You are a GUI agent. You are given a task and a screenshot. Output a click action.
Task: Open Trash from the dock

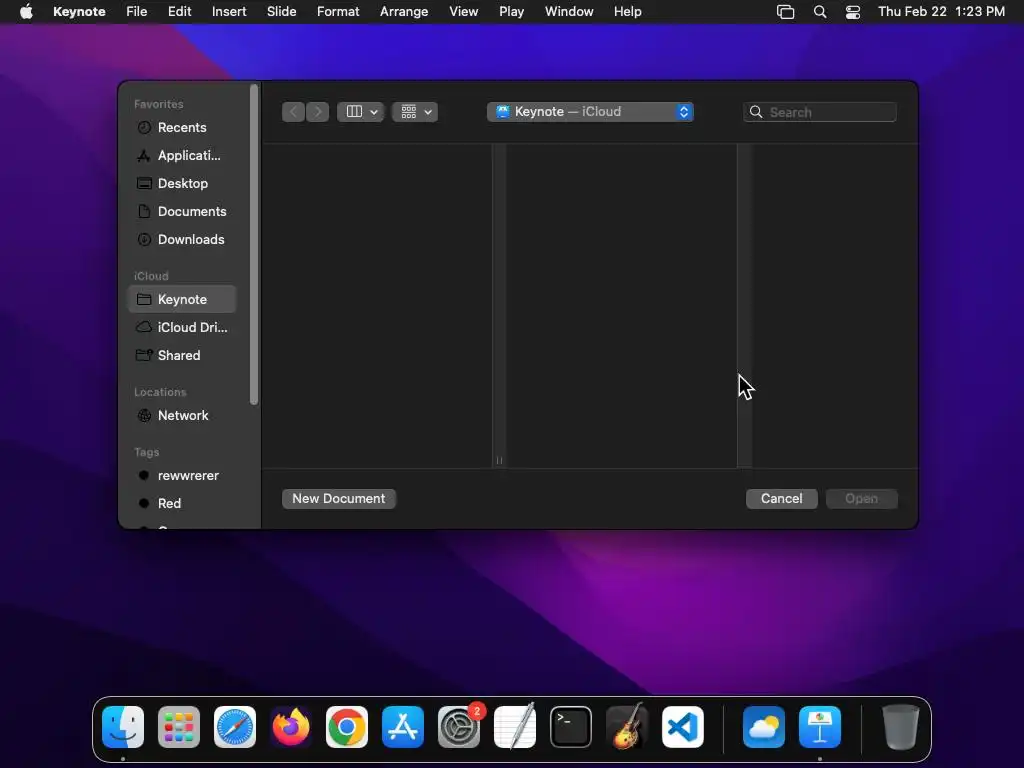tap(901, 727)
